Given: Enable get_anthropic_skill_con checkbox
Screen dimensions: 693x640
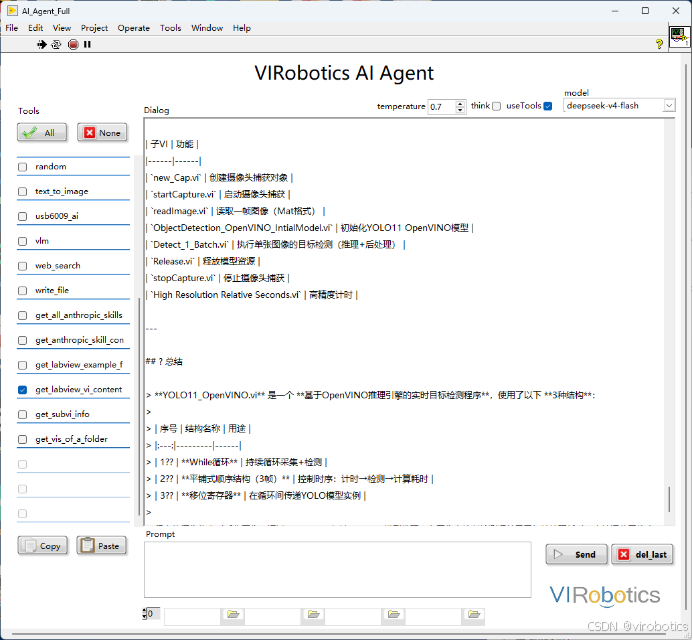Looking at the screenshot, I should (x=23, y=340).
